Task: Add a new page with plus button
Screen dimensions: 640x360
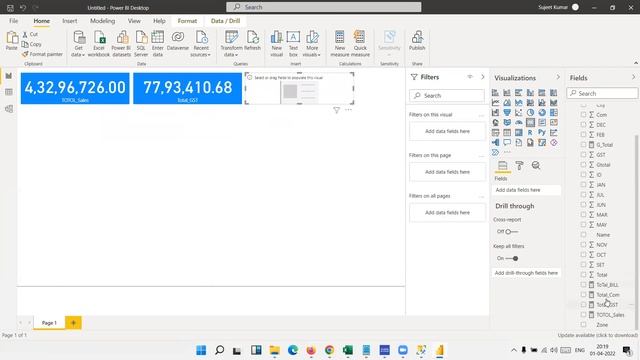Action: pos(73,323)
